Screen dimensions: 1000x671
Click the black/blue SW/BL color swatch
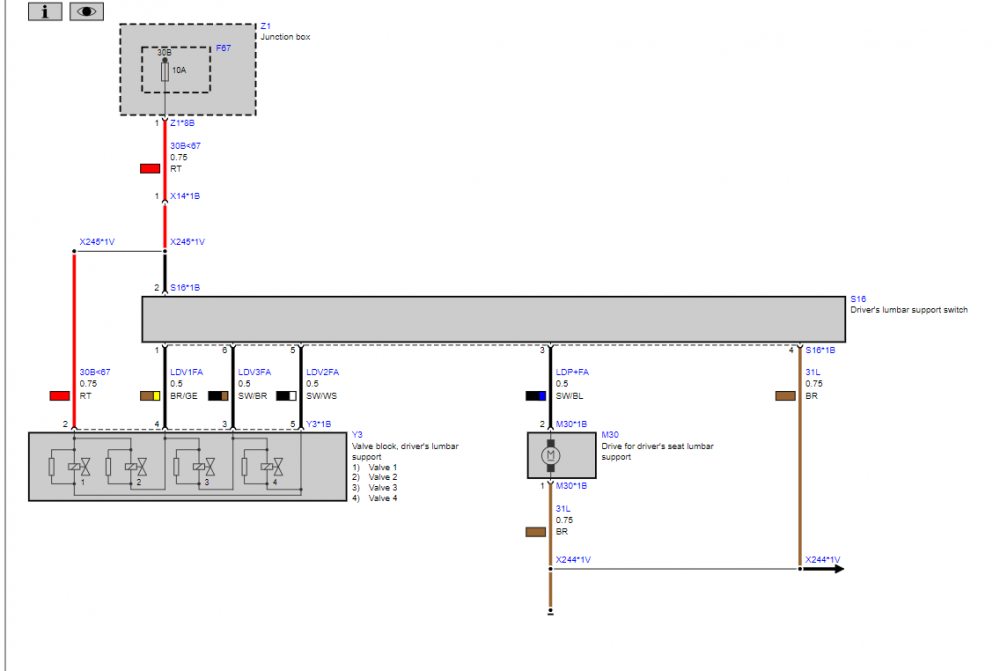tap(536, 396)
